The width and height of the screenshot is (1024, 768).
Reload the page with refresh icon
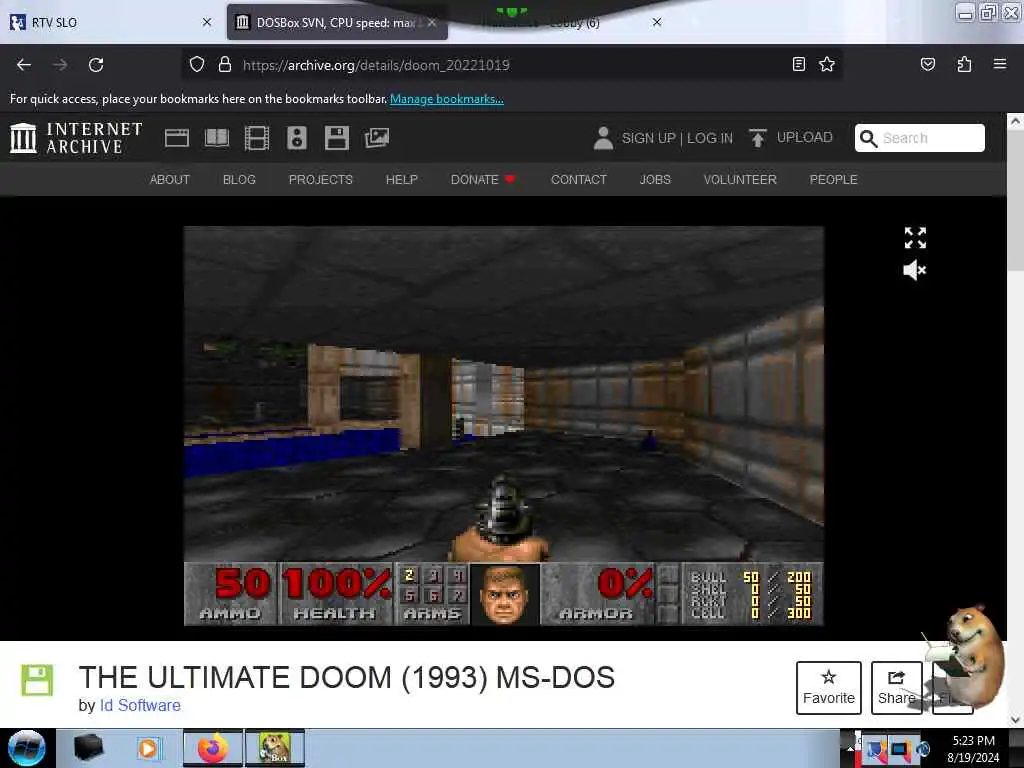coord(96,65)
